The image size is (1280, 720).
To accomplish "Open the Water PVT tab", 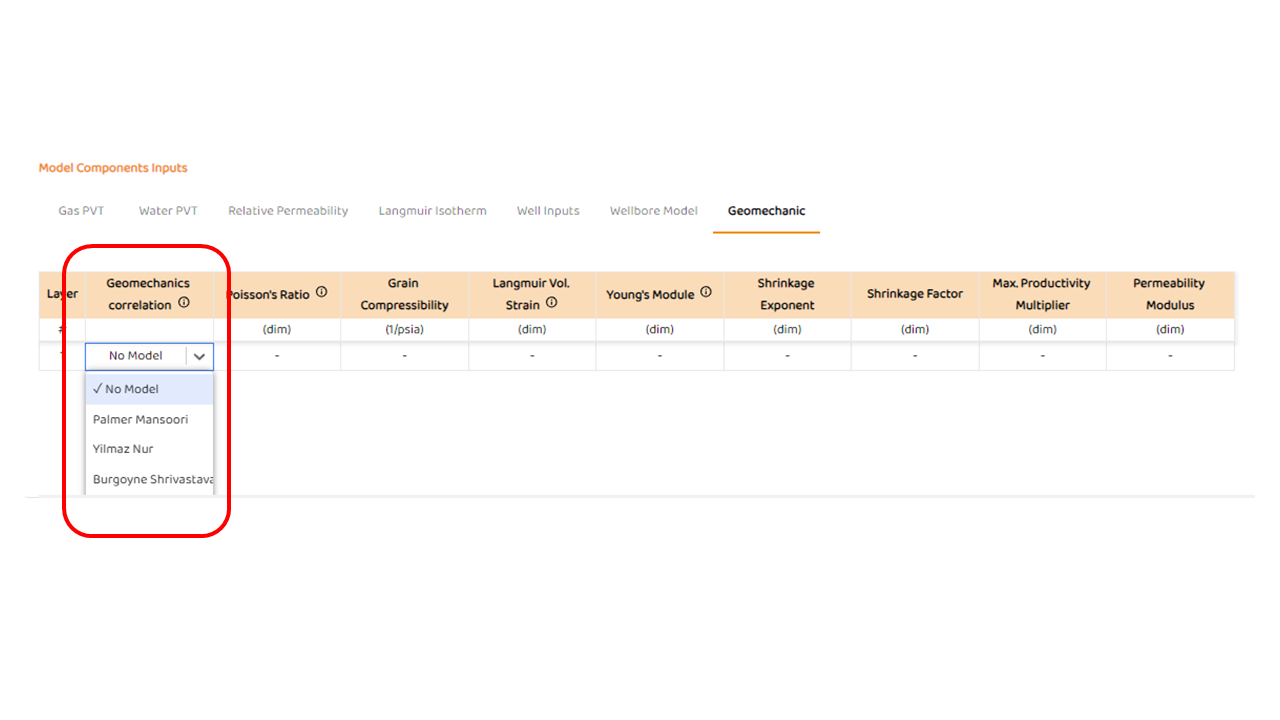I will pos(168,211).
